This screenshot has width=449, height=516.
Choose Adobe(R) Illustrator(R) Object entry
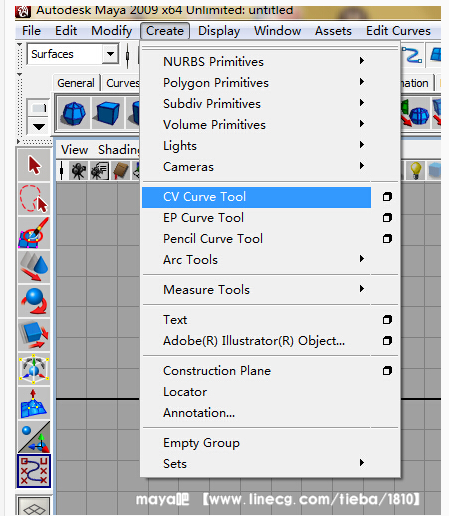click(x=256, y=341)
